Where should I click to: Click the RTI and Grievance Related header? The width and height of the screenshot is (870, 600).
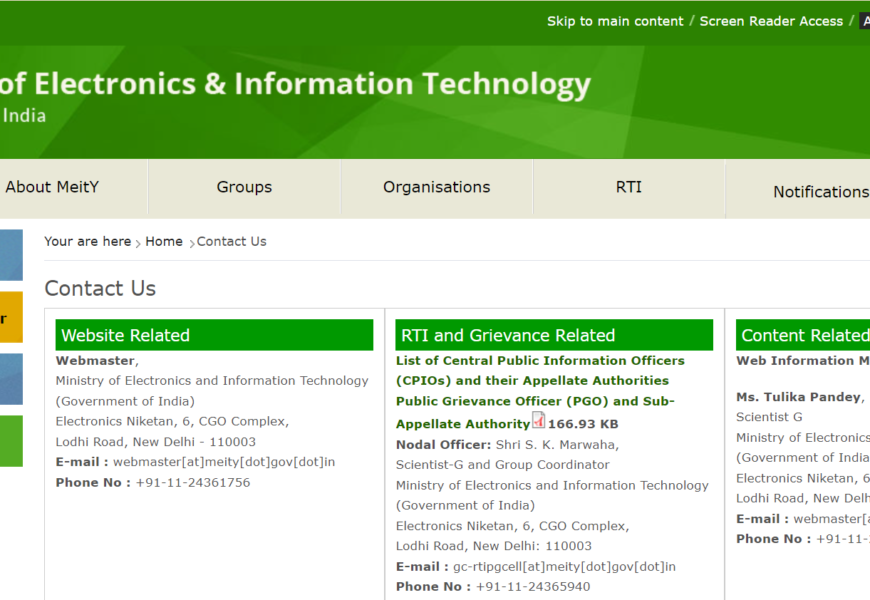coord(554,335)
